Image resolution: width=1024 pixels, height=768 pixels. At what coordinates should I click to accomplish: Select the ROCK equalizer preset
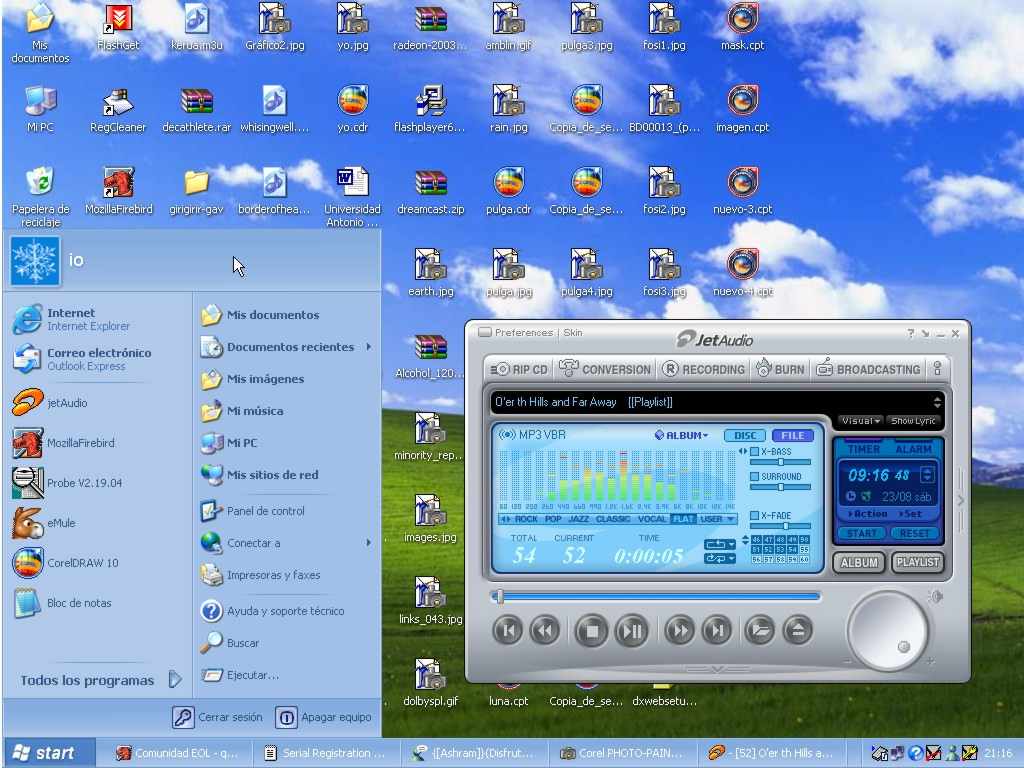point(526,519)
